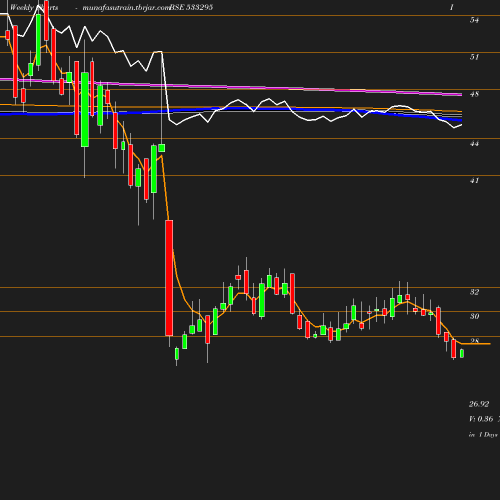Click the V: 0.36 volume readout
The image size is (500, 500).
point(481,419)
